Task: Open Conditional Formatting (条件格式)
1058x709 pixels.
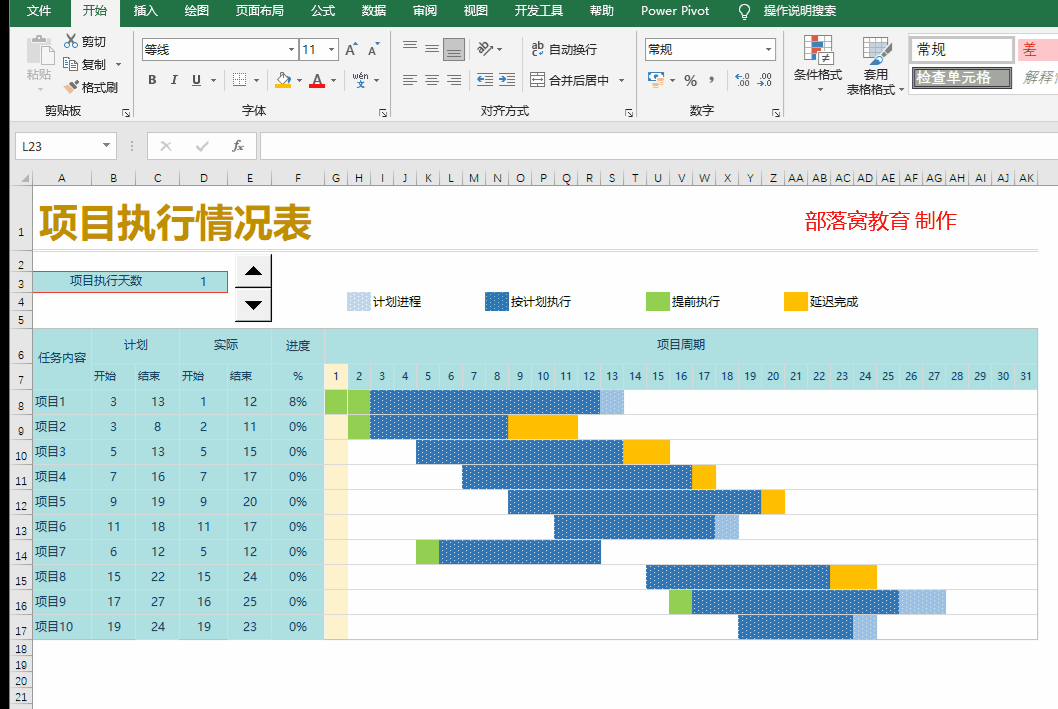Action: (818, 64)
